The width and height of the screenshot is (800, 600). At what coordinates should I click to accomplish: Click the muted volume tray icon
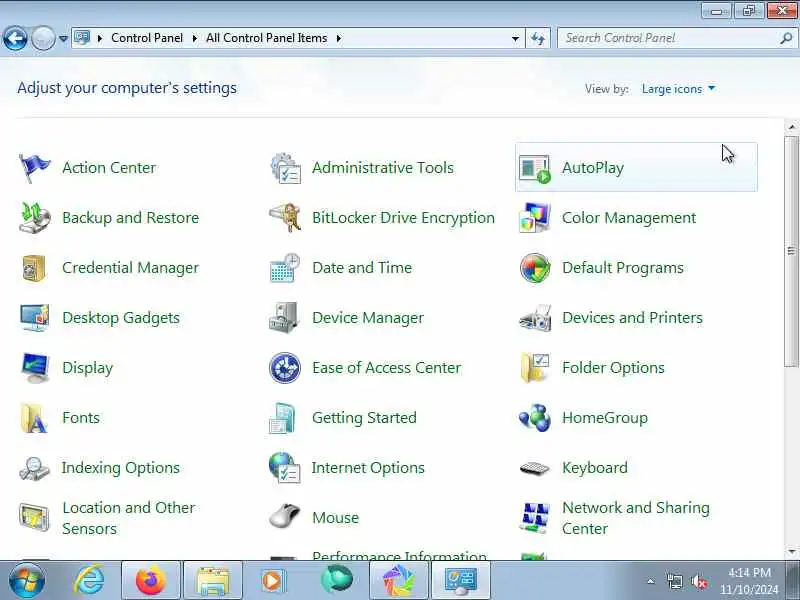pos(699,581)
